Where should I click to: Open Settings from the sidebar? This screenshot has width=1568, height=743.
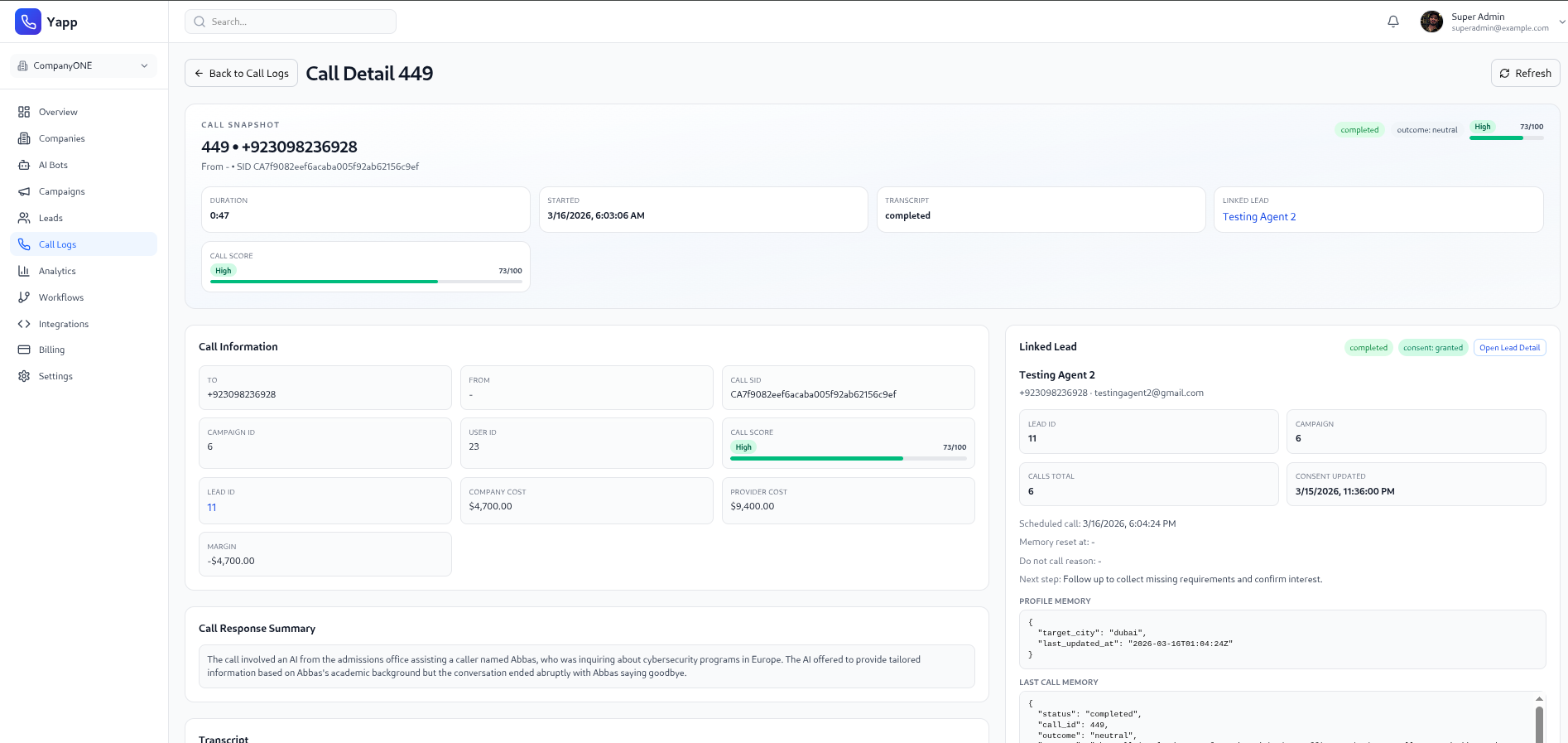coord(84,376)
